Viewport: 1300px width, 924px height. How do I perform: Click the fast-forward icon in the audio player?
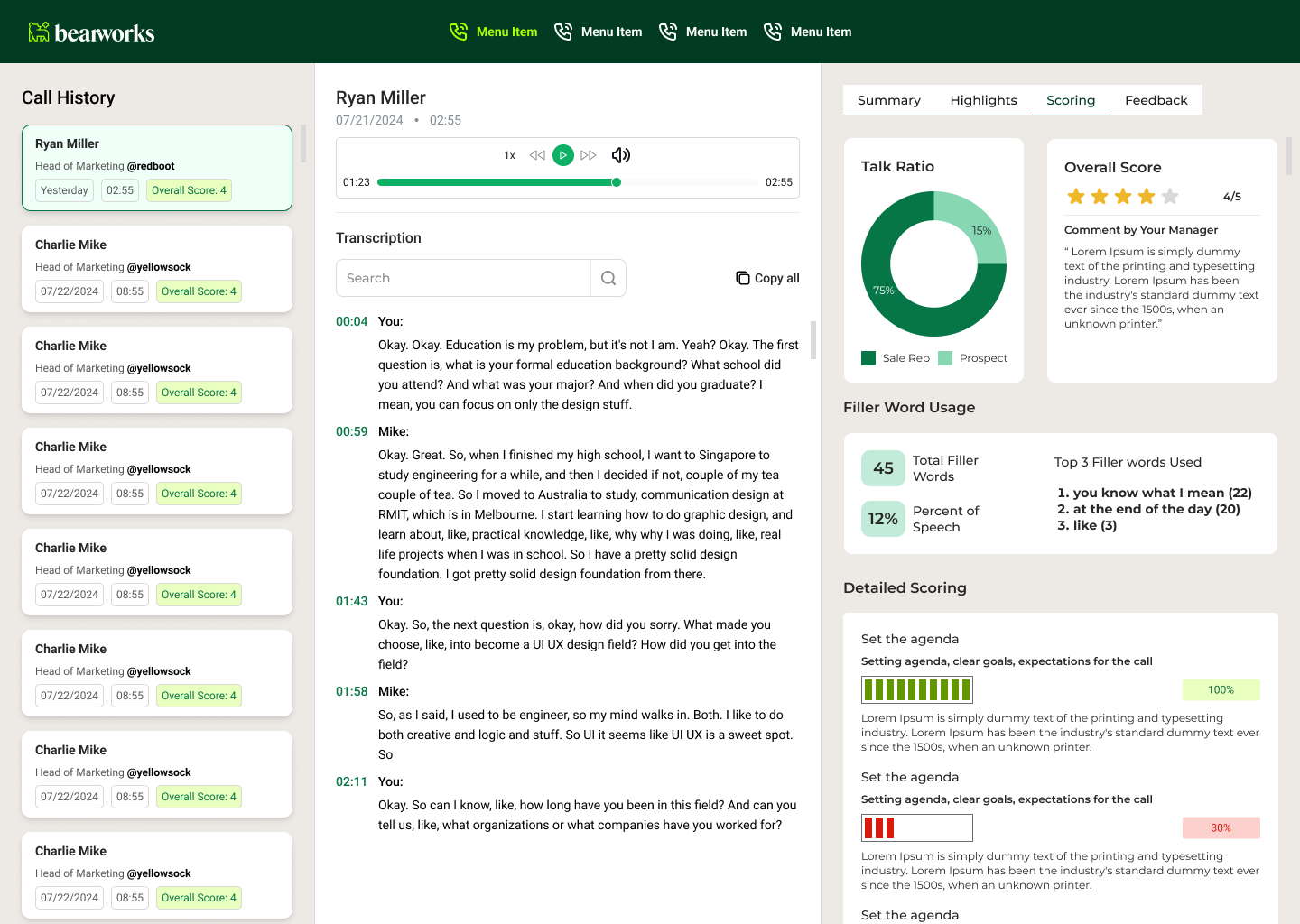589,154
